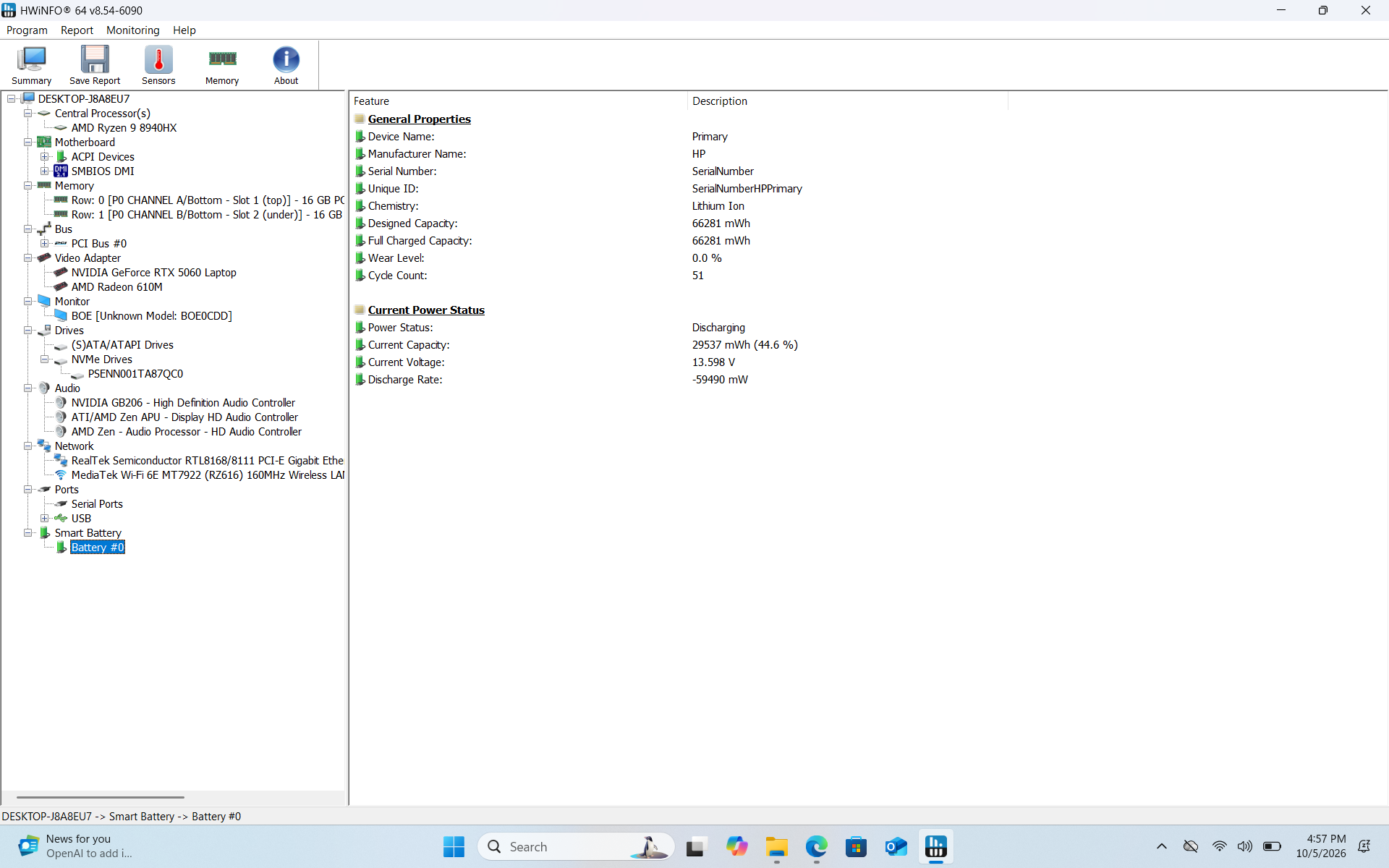Screen dimensions: 1389x868
Task: Click the Cycle Count row
Action: click(680, 276)
